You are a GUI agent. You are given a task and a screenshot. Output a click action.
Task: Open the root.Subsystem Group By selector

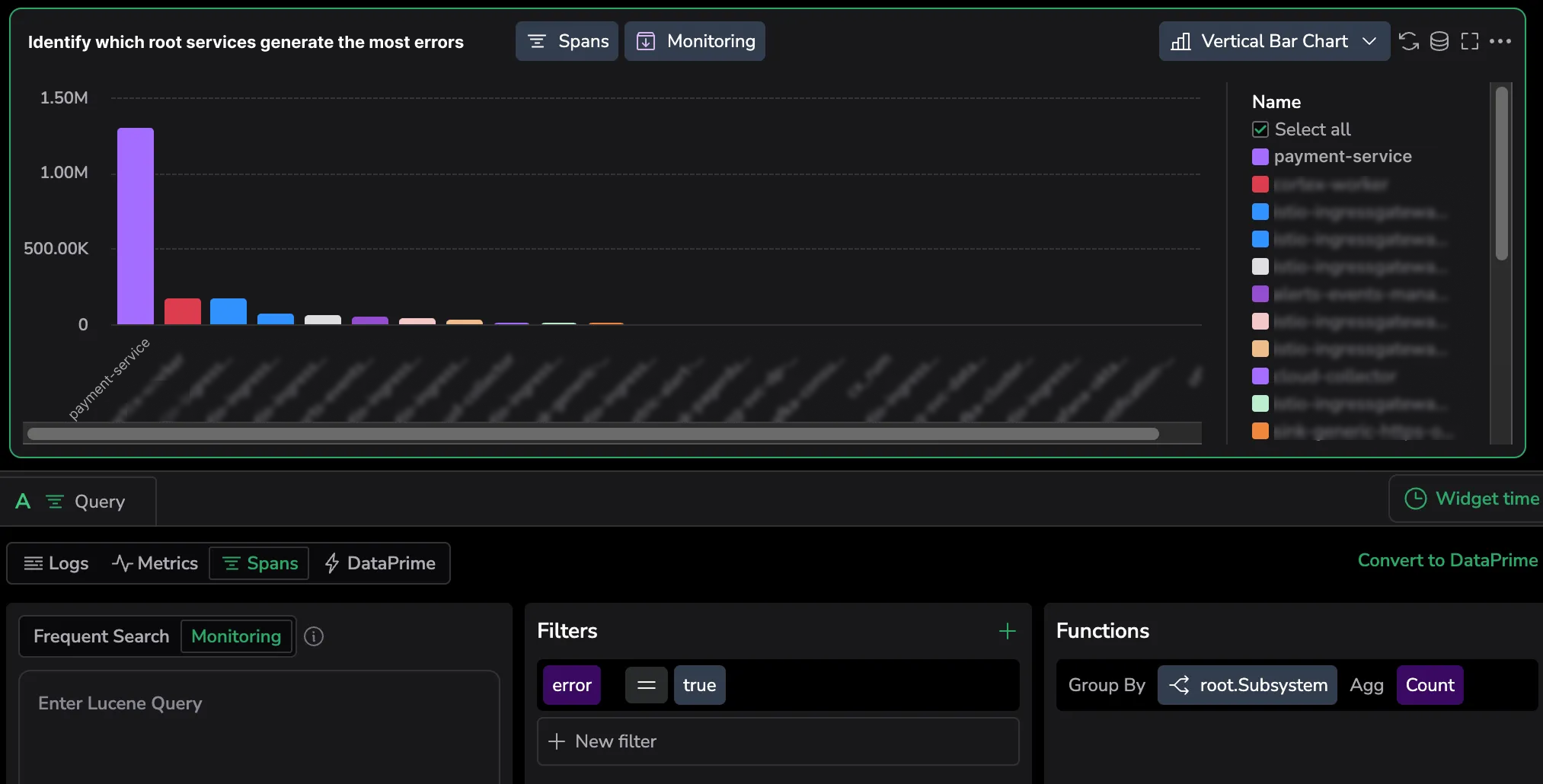point(1247,685)
